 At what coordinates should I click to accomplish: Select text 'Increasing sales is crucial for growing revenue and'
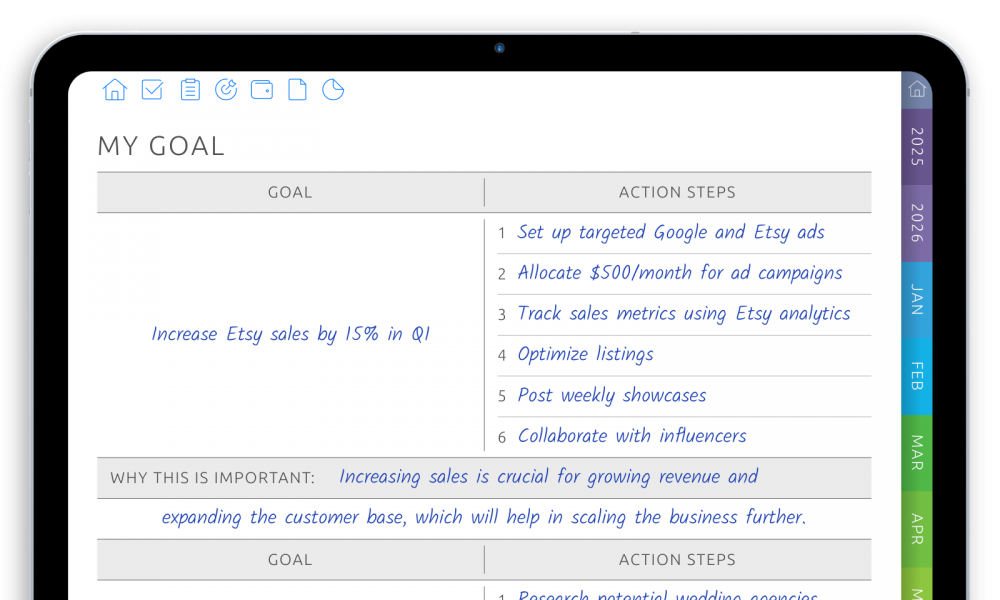(x=548, y=477)
